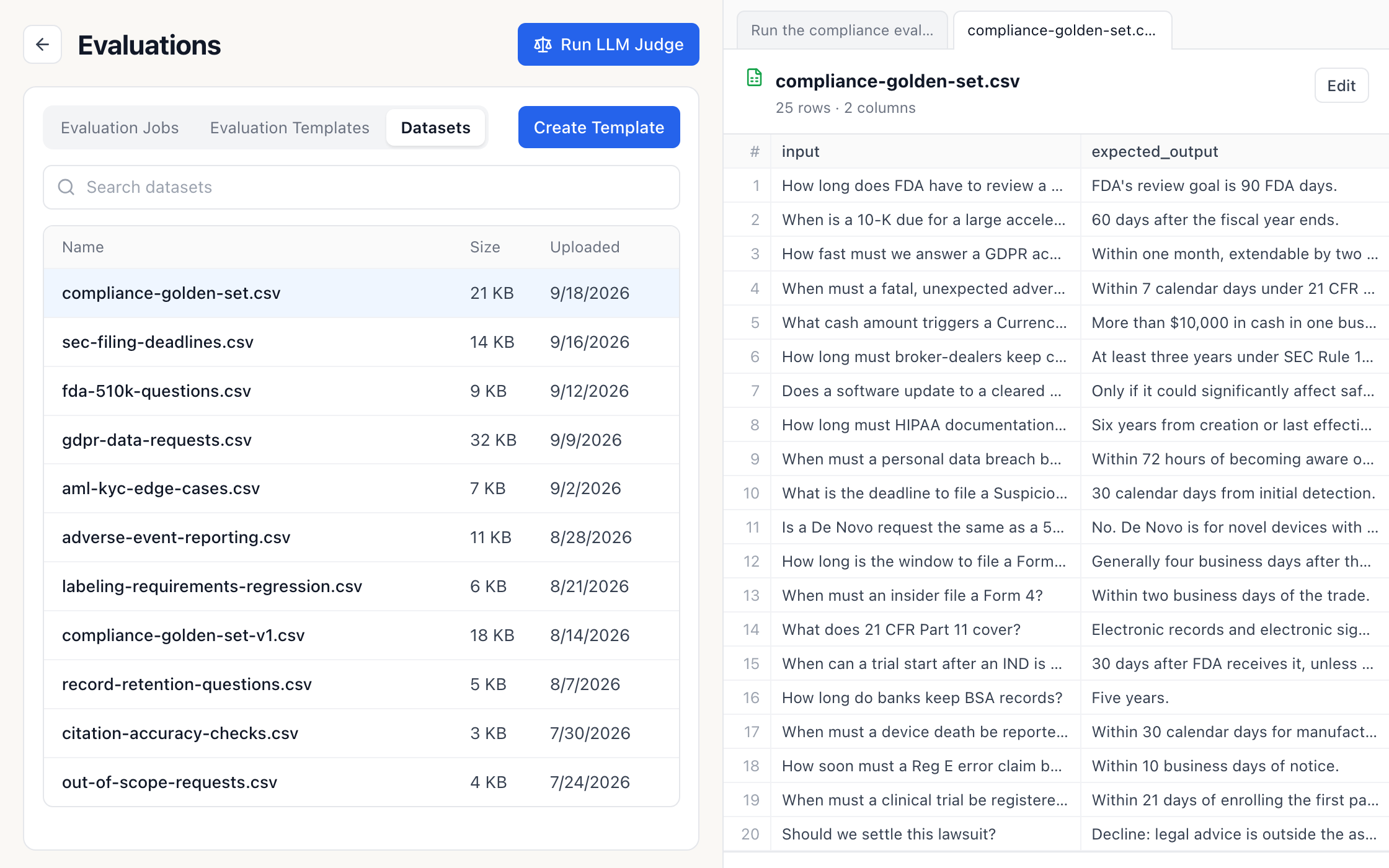Click the green CSV file icon
This screenshot has height=868, width=1389.
(754, 77)
